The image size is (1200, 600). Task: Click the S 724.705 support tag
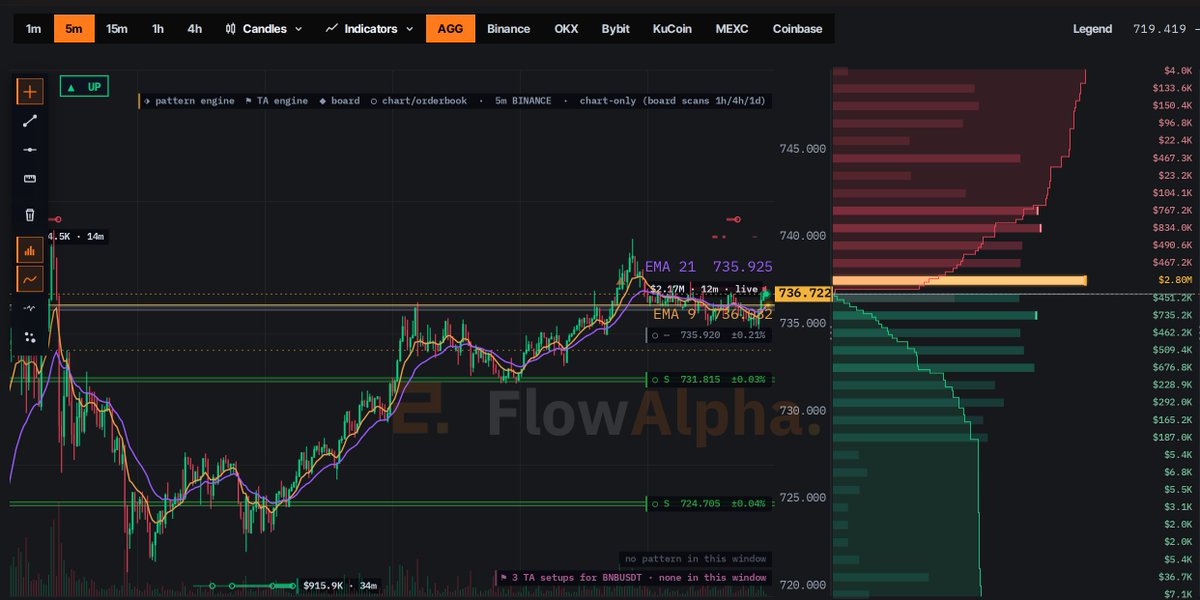point(709,503)
